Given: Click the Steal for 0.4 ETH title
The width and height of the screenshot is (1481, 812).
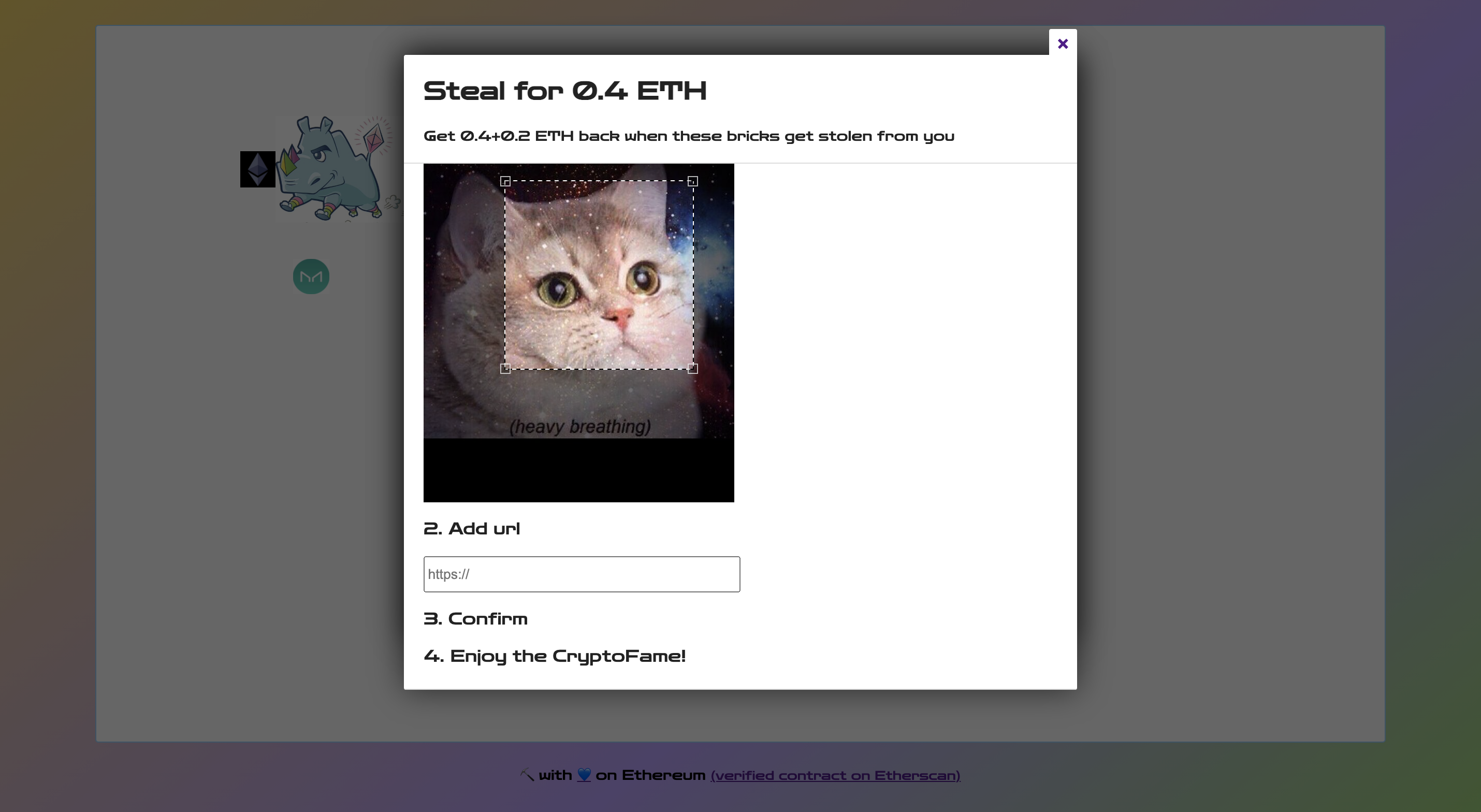Looking at the screenshot, I should coord(564,91).
